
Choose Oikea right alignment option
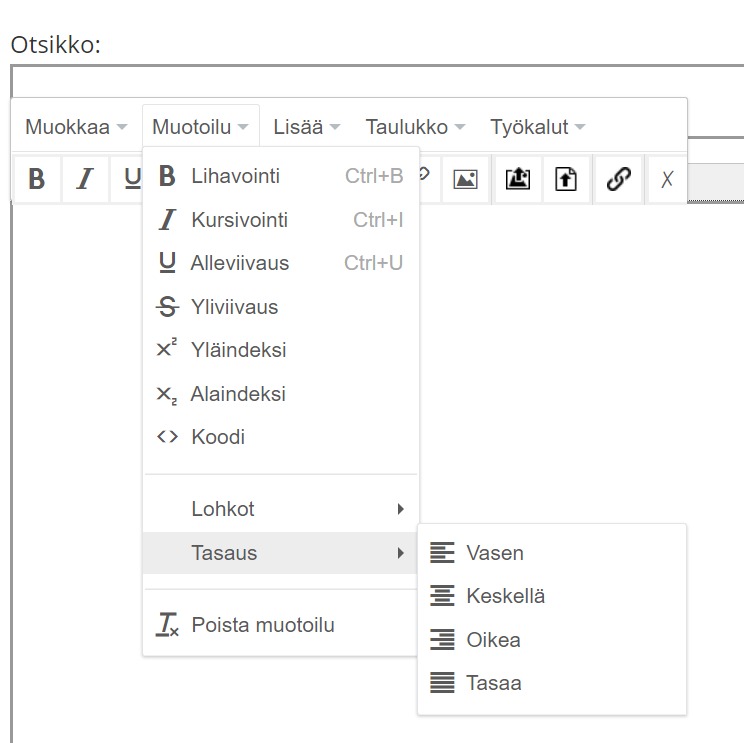coord(552,640)
